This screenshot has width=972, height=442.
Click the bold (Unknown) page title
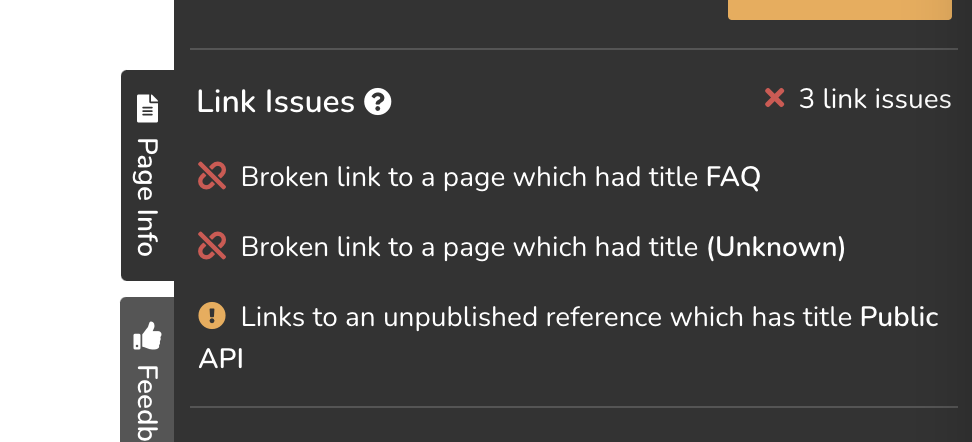[x=776, y=246]
